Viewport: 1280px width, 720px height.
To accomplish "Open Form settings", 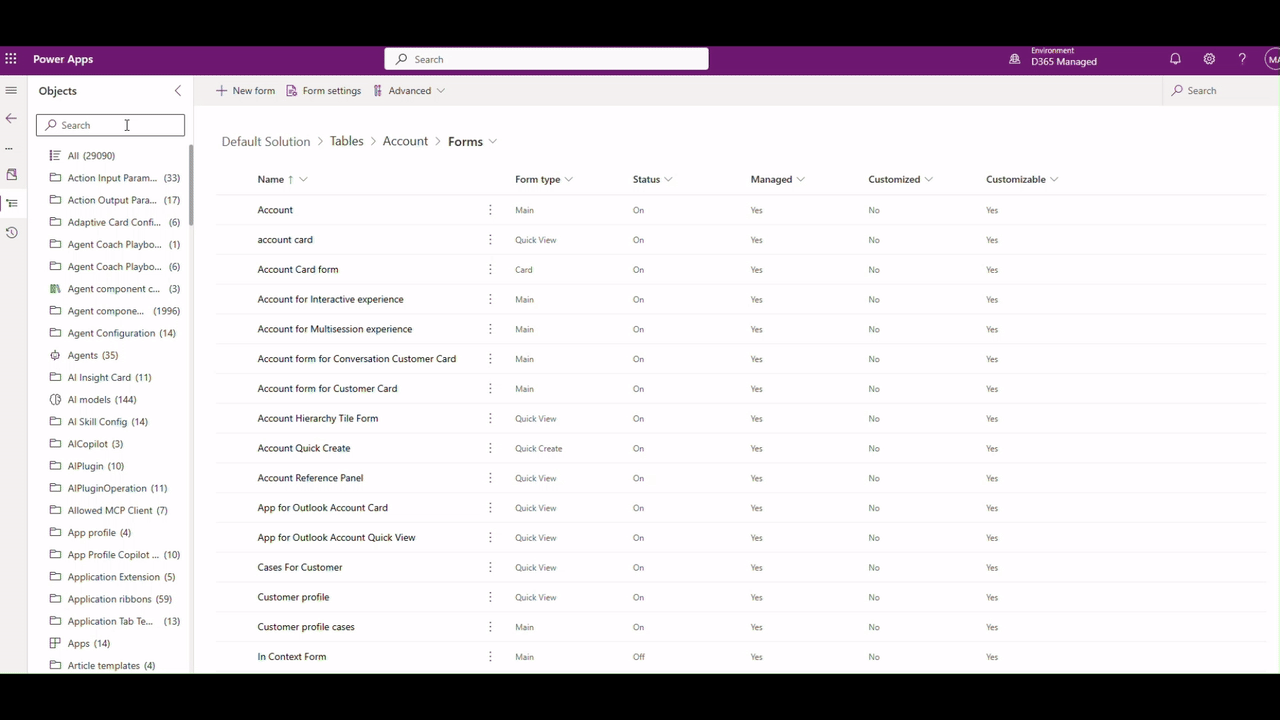I will pyautogui.click(x=323, y=91).
